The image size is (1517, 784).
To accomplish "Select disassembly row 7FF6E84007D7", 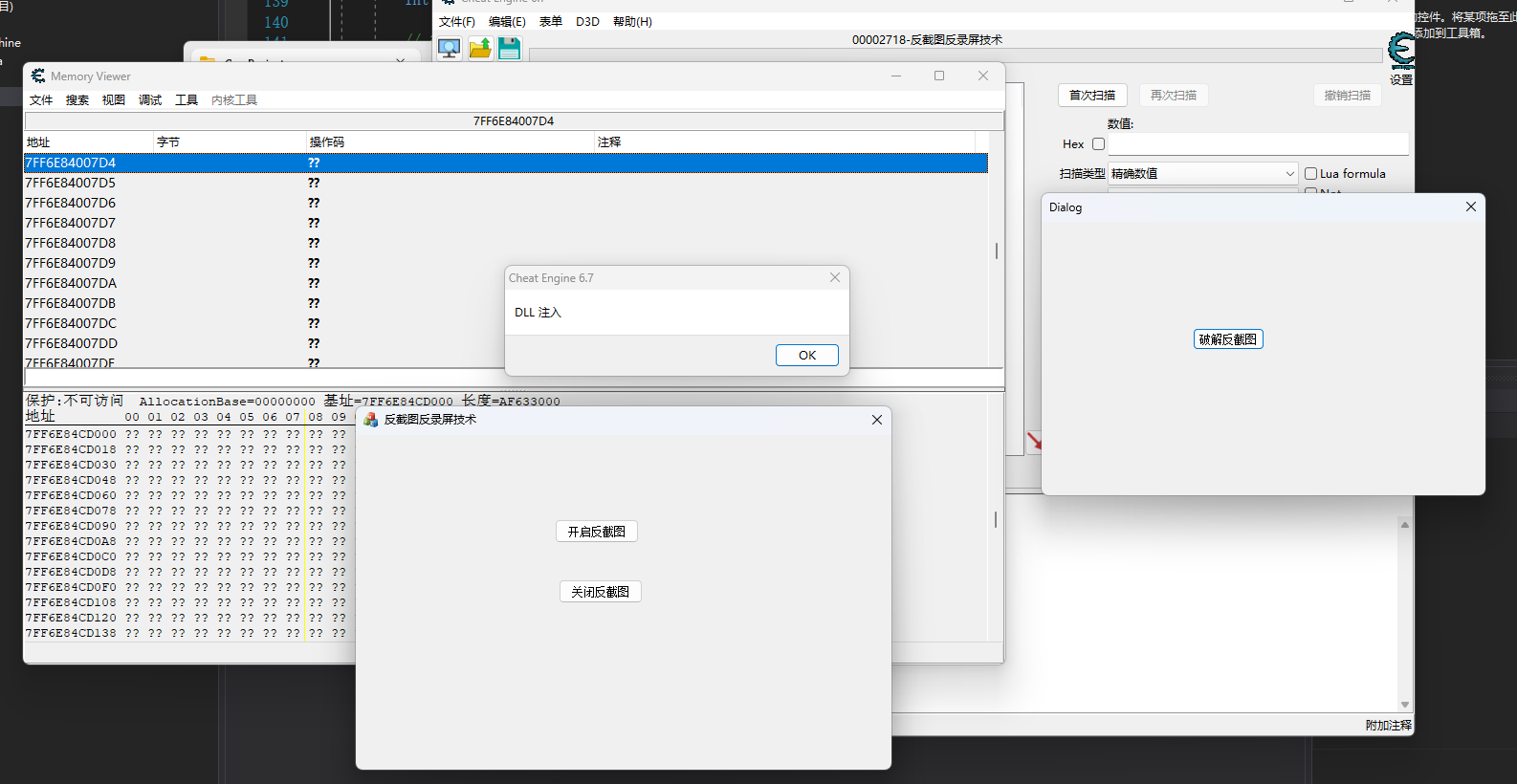I will (x=506, y=223).
